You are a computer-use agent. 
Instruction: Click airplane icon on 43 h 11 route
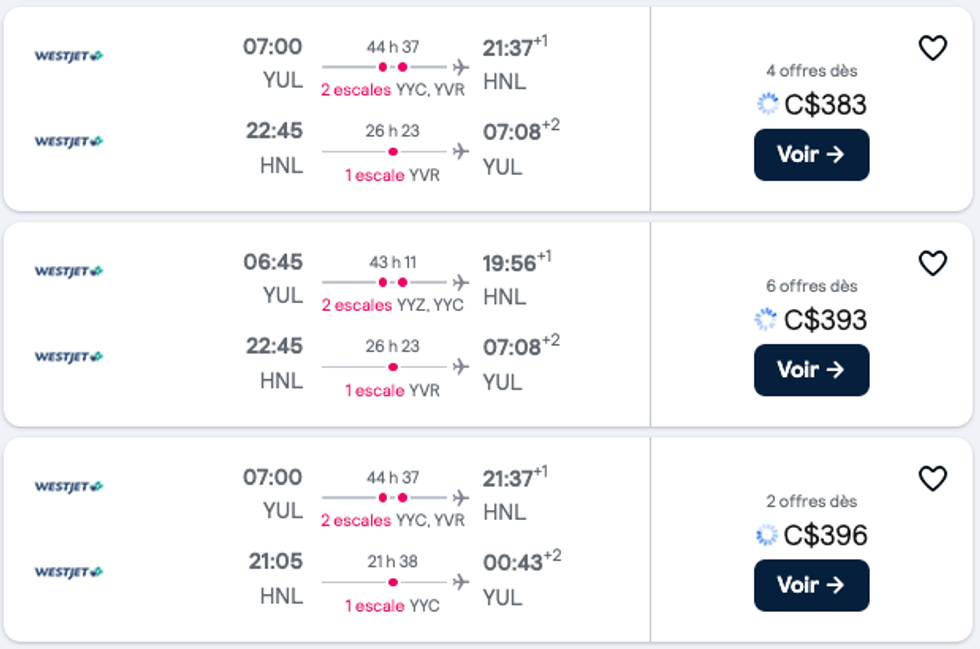tap(460, 283)
